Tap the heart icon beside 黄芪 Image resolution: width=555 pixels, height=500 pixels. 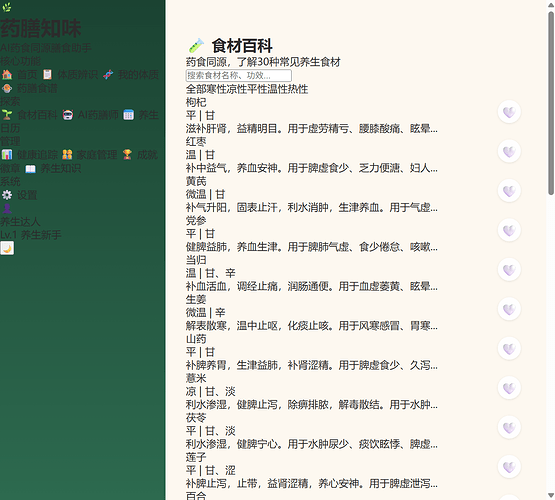click(x=509, y=191)
